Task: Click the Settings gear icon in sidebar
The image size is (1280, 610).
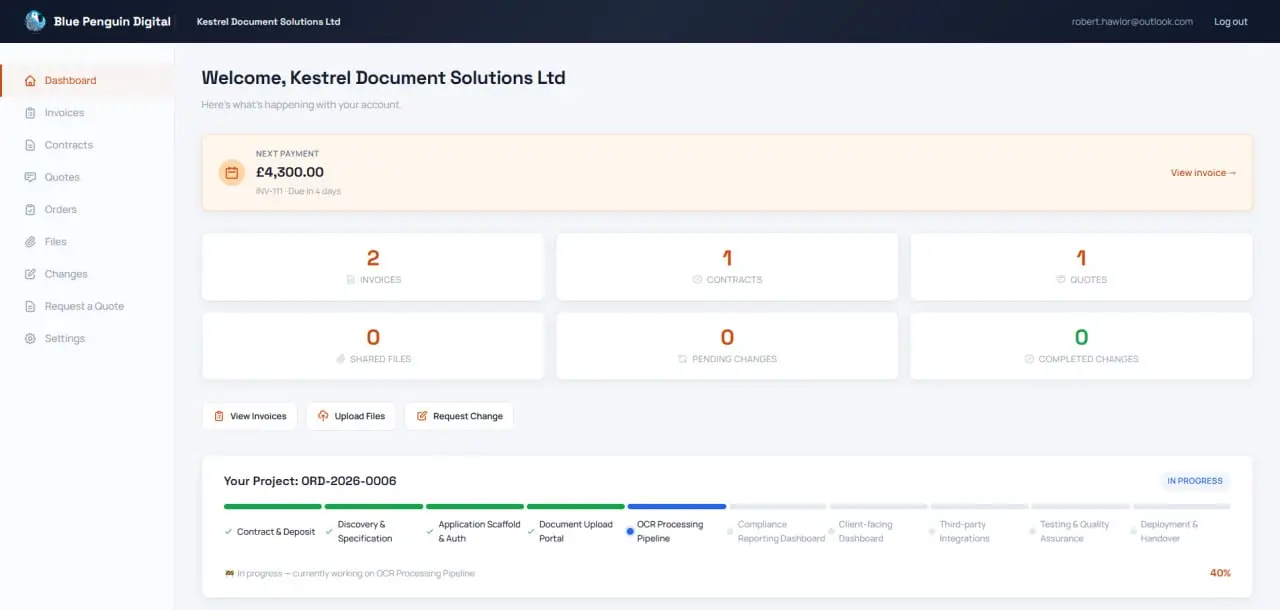Action: [x=30, y=338]
